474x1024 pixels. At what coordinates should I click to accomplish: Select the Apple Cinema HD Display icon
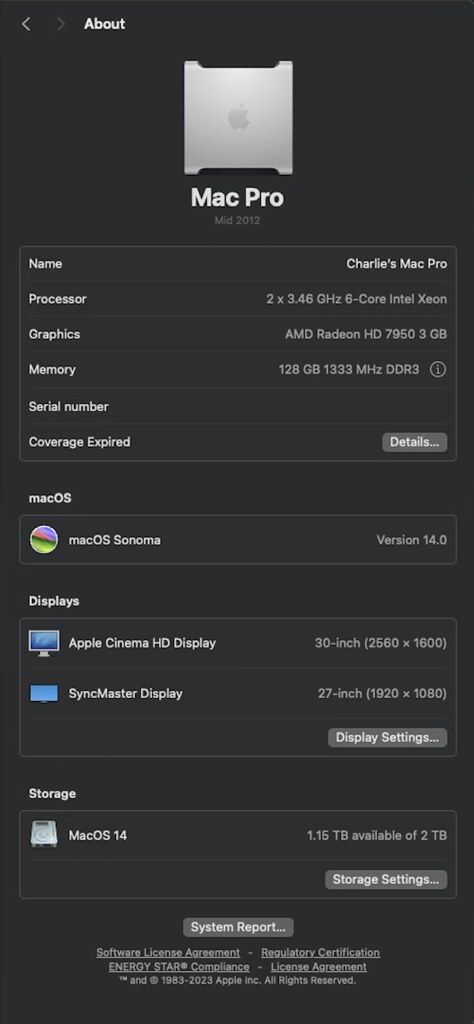(x=44, y=643)
